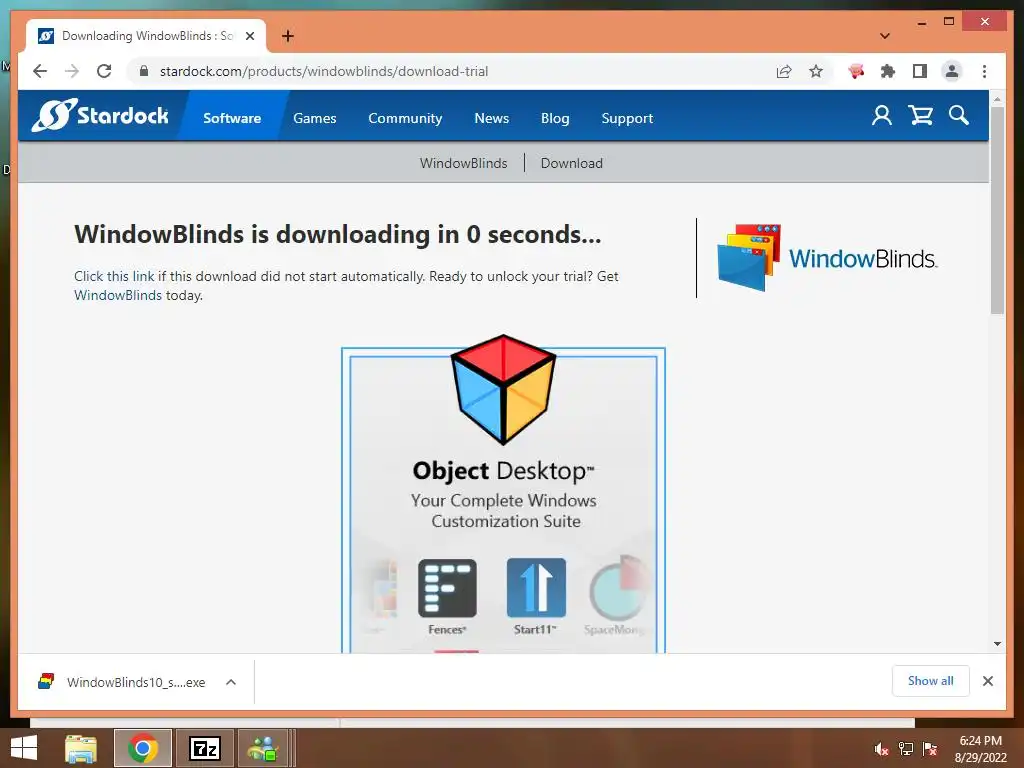This screenshot has width=1024, height=768.
Task: Close the Downloading WindowBlinds tab
Action: coord(249,36)
